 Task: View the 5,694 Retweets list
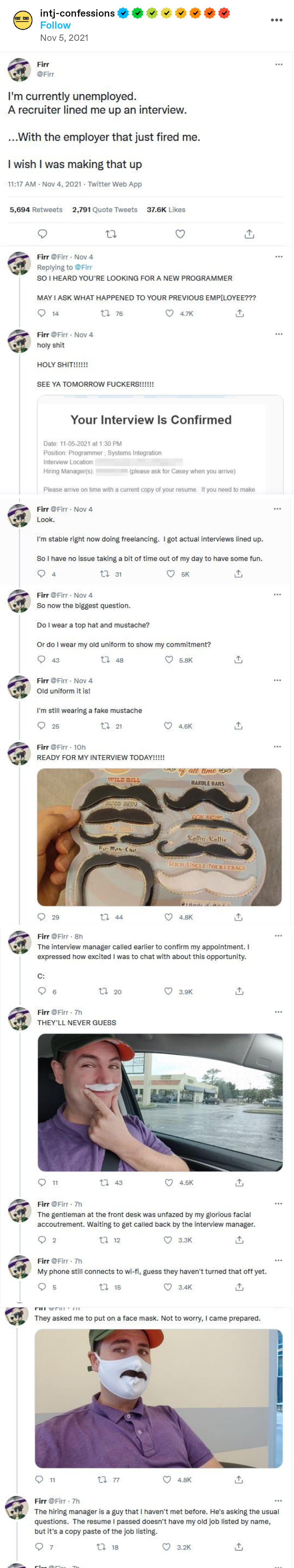36,209
